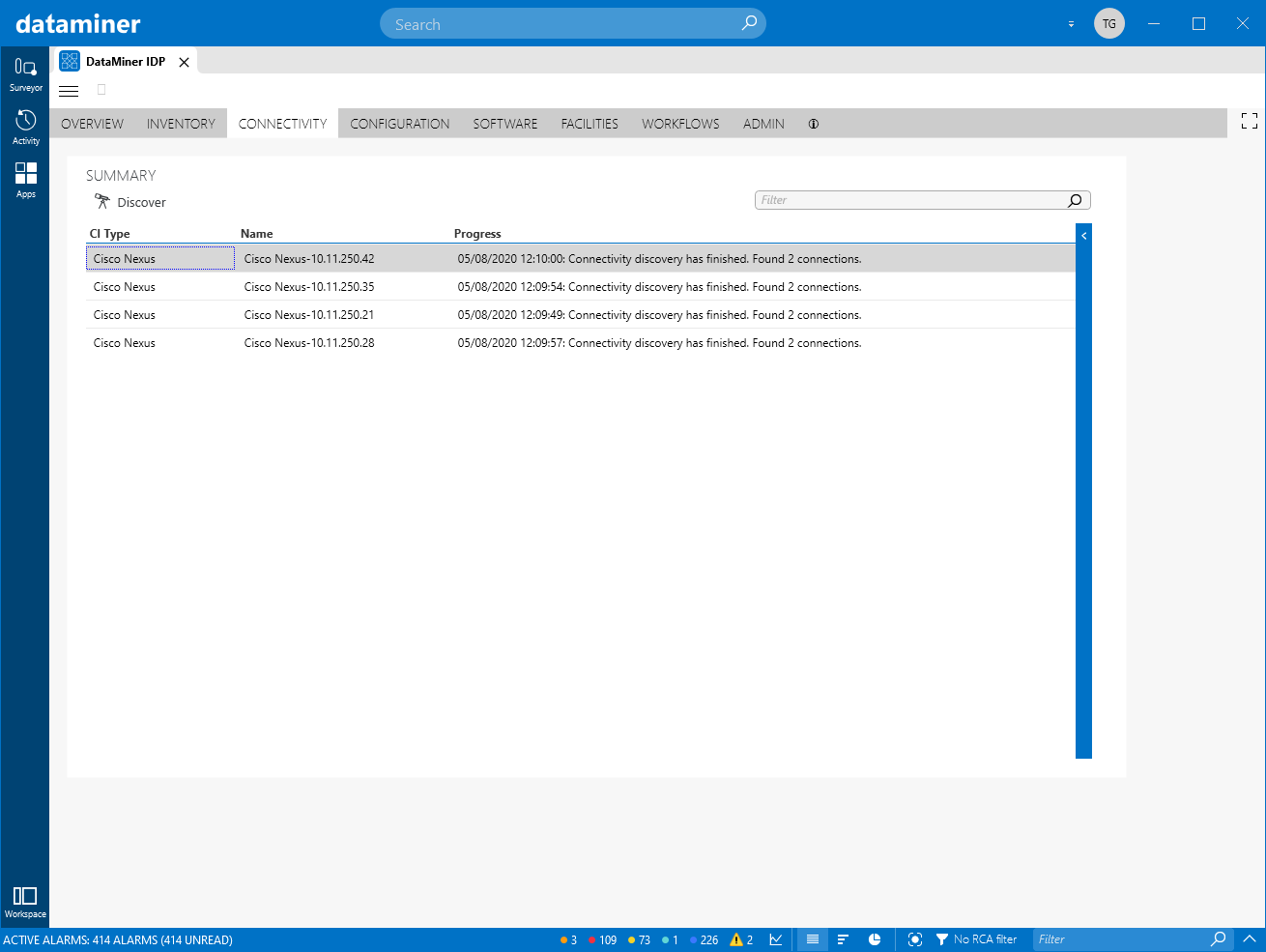The image size is (1266, 952).
Task: Filter alarms by normal count 1
Action: click(x=670, y=939)
